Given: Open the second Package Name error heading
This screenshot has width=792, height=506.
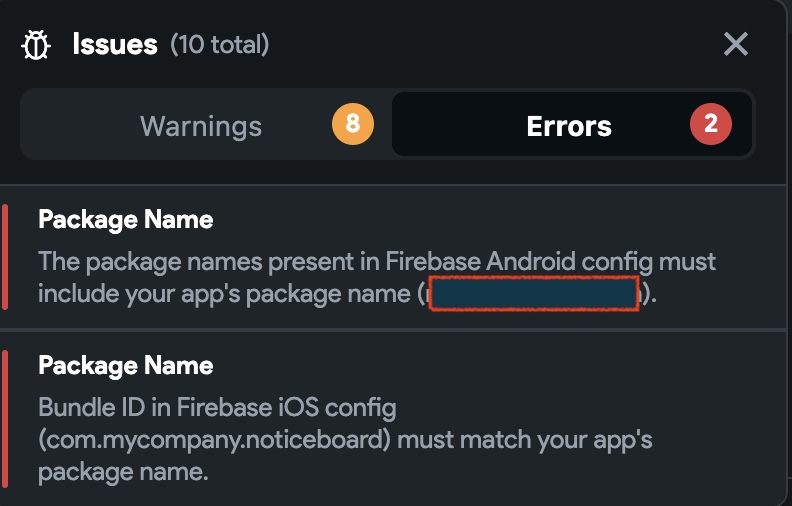Looking at the screenshot, I should 126,365.
